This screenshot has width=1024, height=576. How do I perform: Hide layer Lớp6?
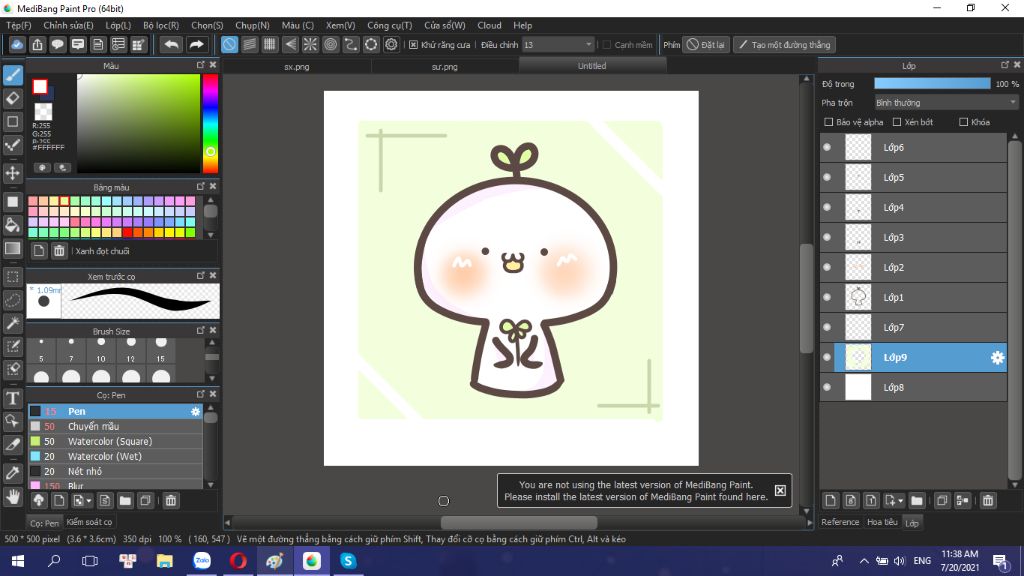tap(827, 148)
